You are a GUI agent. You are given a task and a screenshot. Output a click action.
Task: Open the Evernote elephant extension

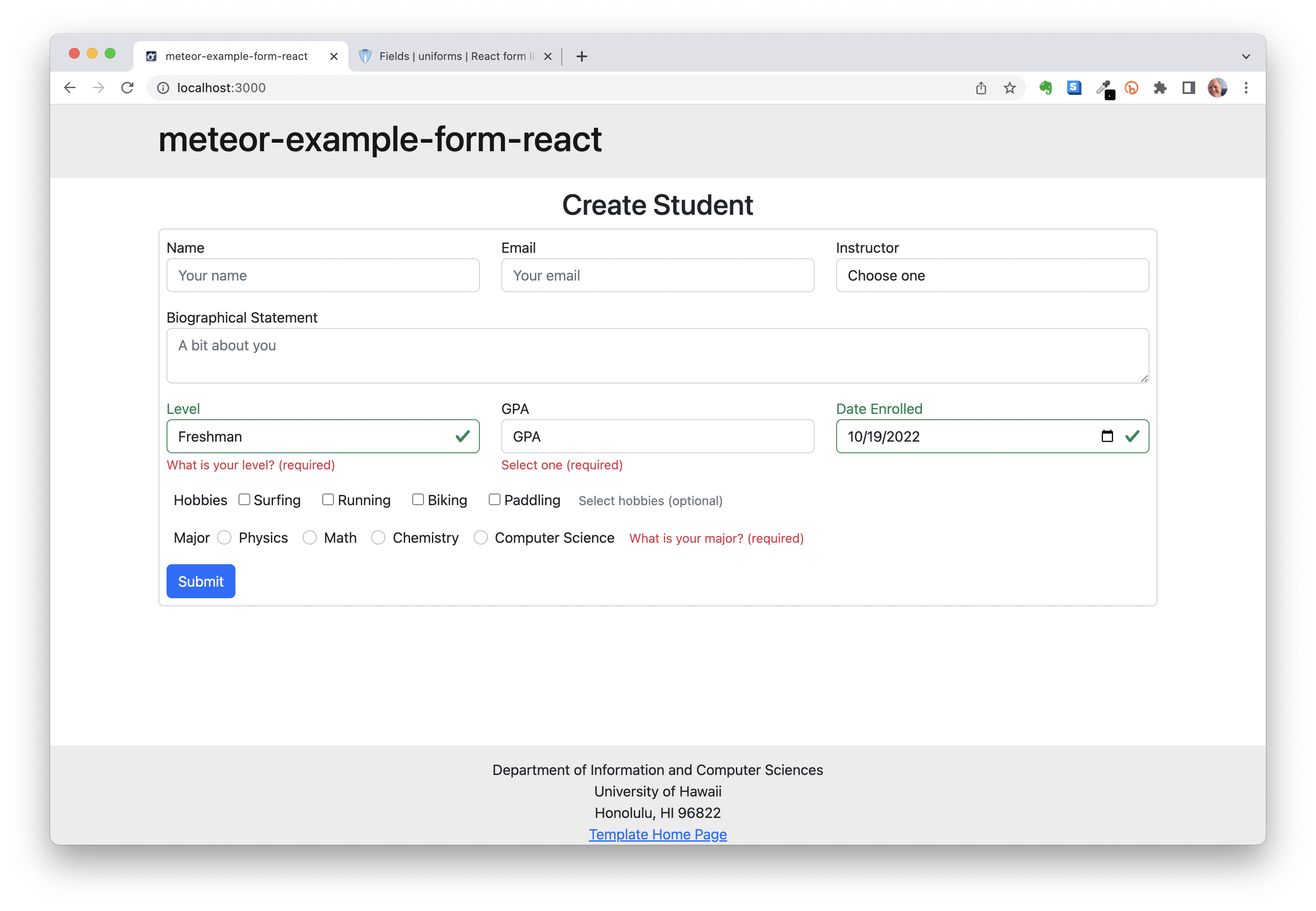click(x=1045, y=88)
